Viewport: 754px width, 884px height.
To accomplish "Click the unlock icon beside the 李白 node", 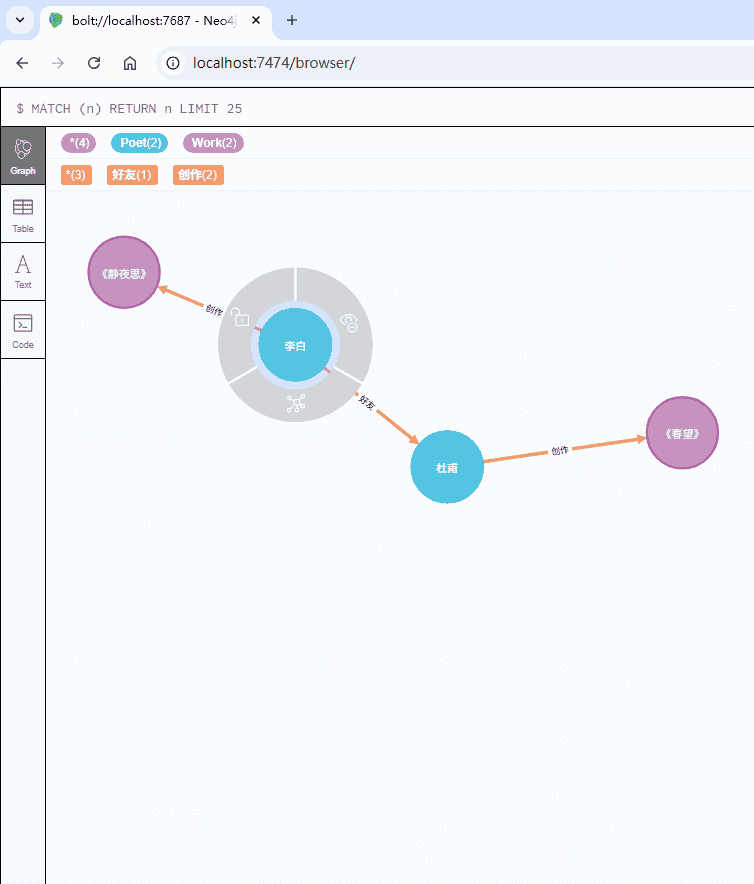I will tap(241, 319).
